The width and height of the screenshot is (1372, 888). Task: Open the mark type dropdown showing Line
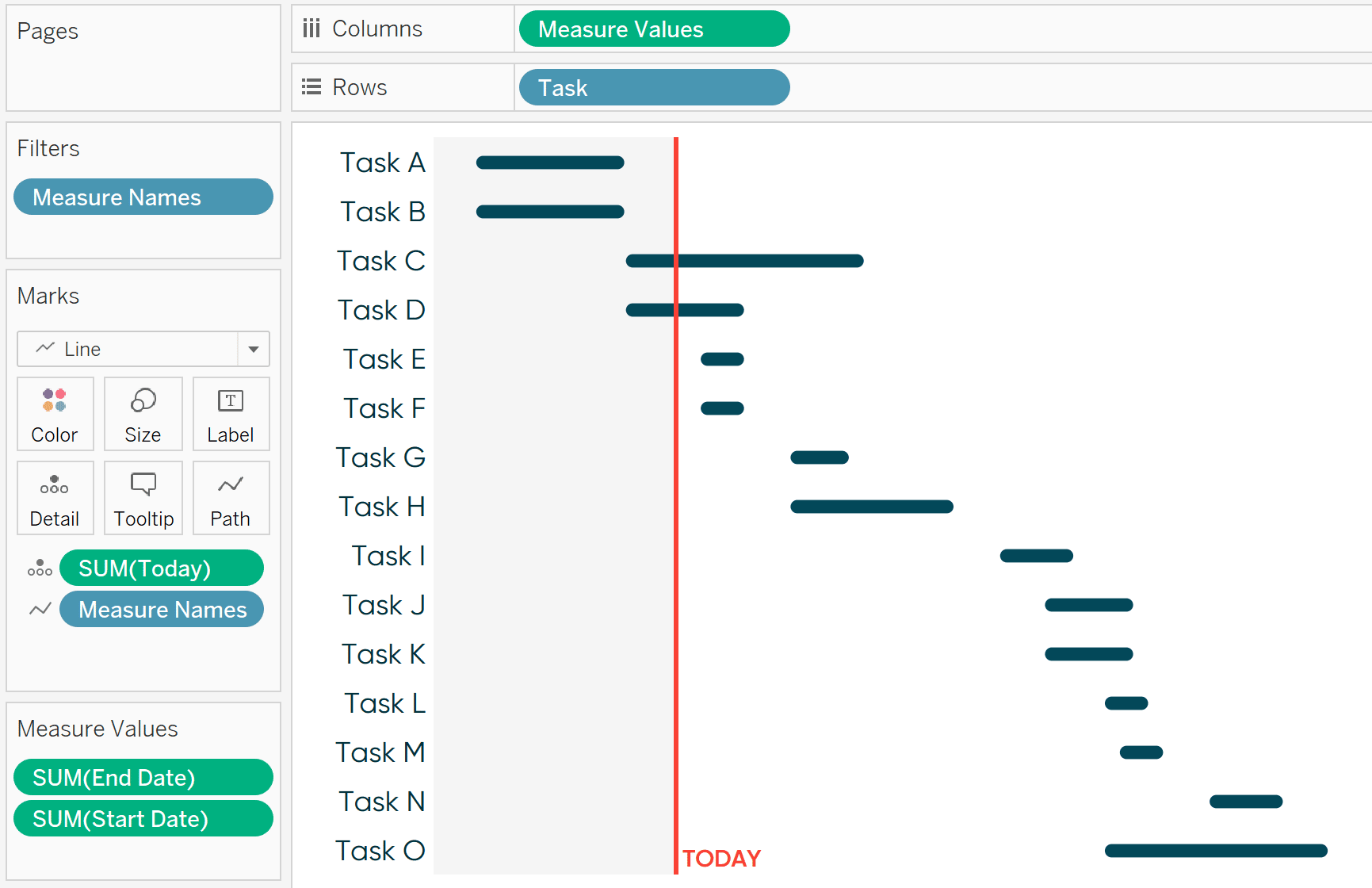253,349
